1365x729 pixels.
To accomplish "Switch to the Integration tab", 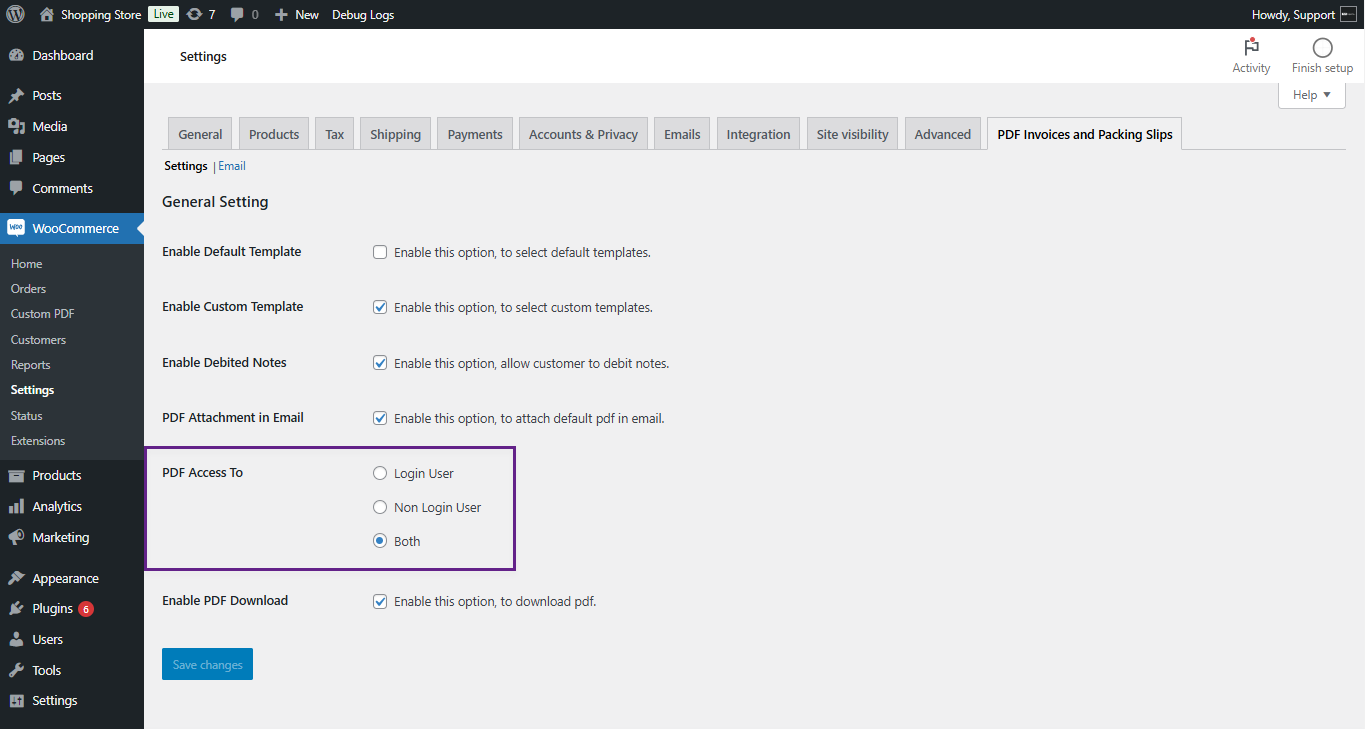I will [x=758, y=134].
